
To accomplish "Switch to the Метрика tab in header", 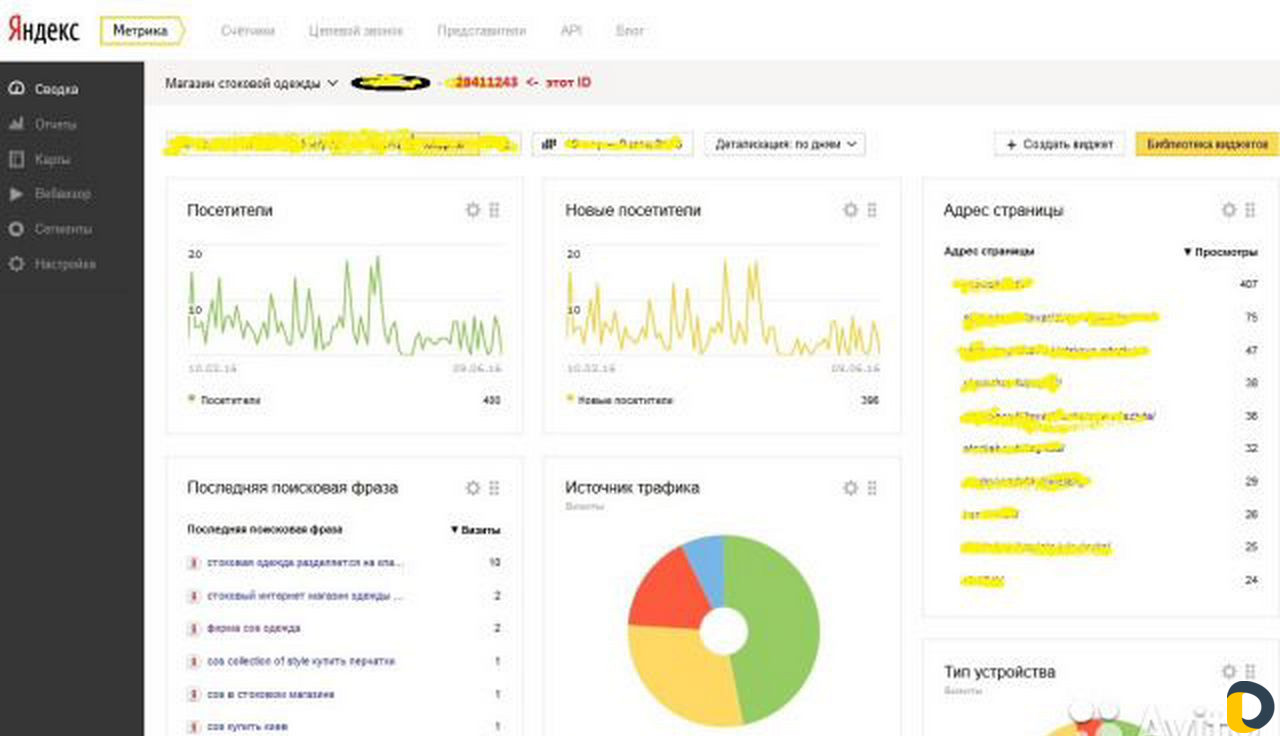I will click(x=141, y=31).
